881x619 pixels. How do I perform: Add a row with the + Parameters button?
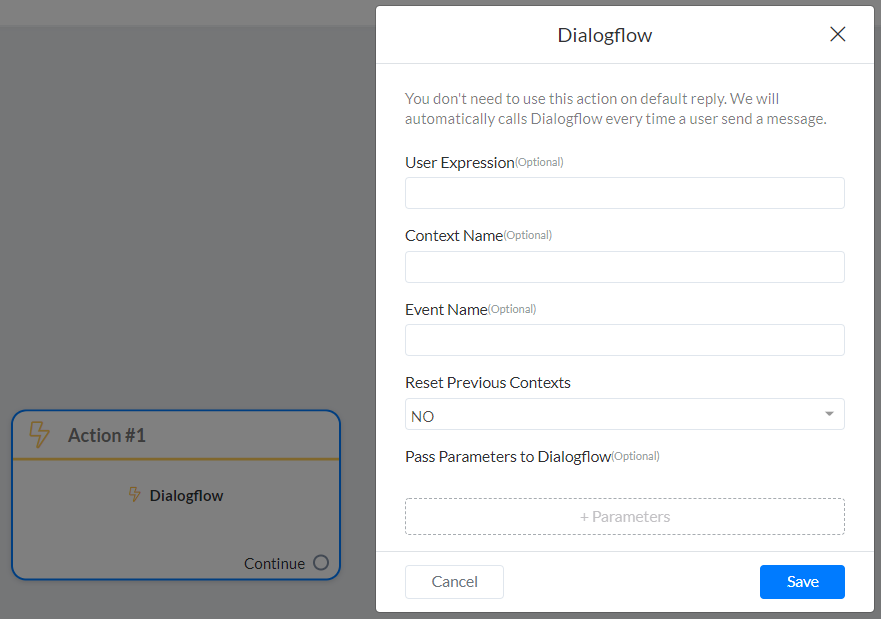624,517
